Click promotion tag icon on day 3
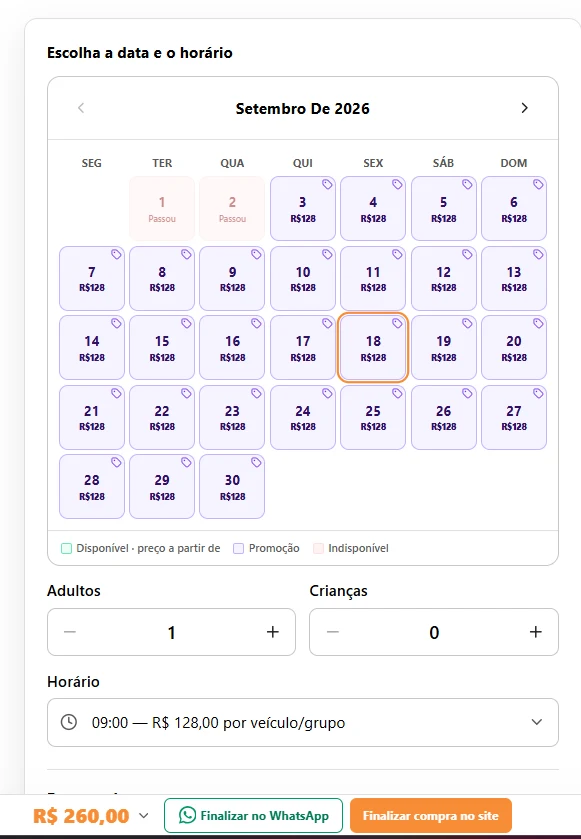 pos(327,185)
